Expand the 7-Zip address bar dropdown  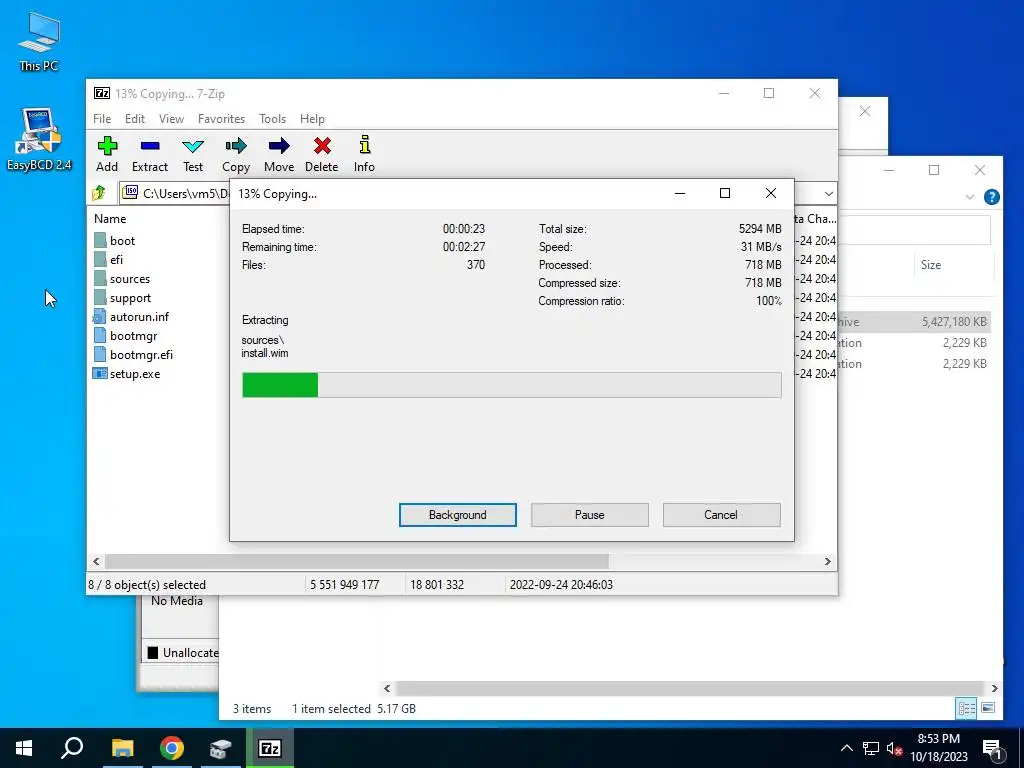[x=828, y=193]
